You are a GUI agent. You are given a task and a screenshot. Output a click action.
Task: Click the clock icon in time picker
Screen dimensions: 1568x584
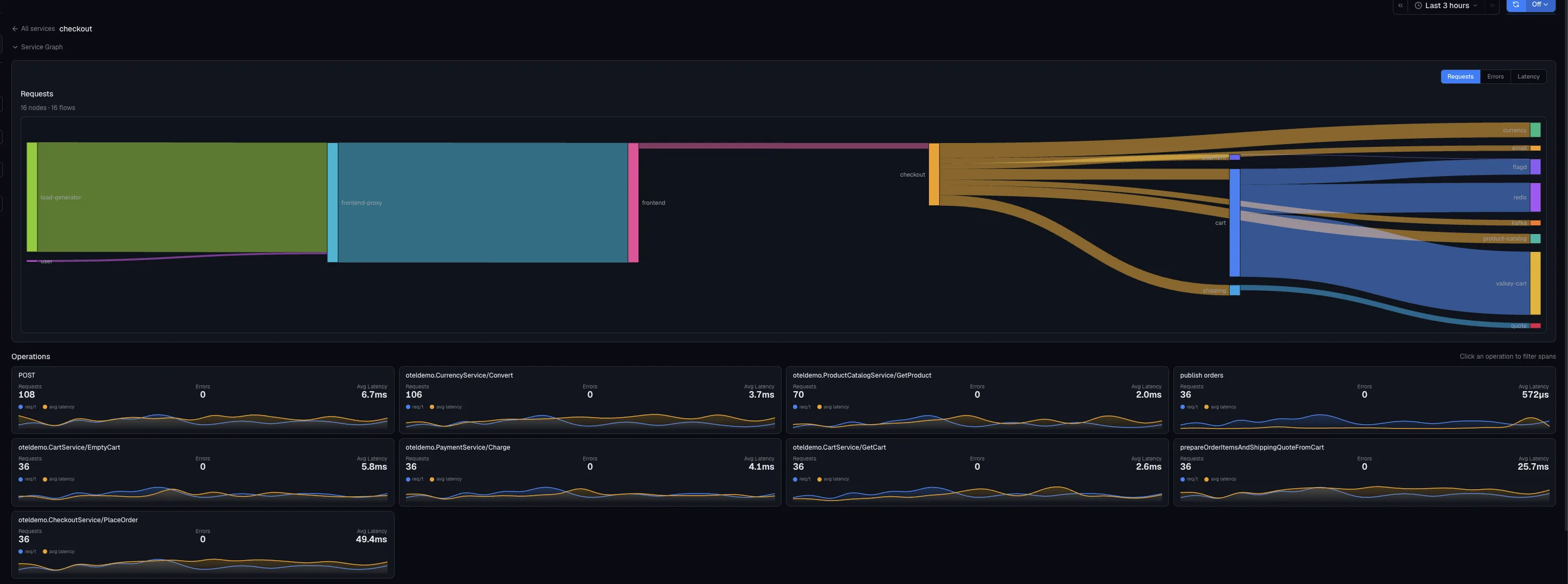click(x=1418, y=5)
